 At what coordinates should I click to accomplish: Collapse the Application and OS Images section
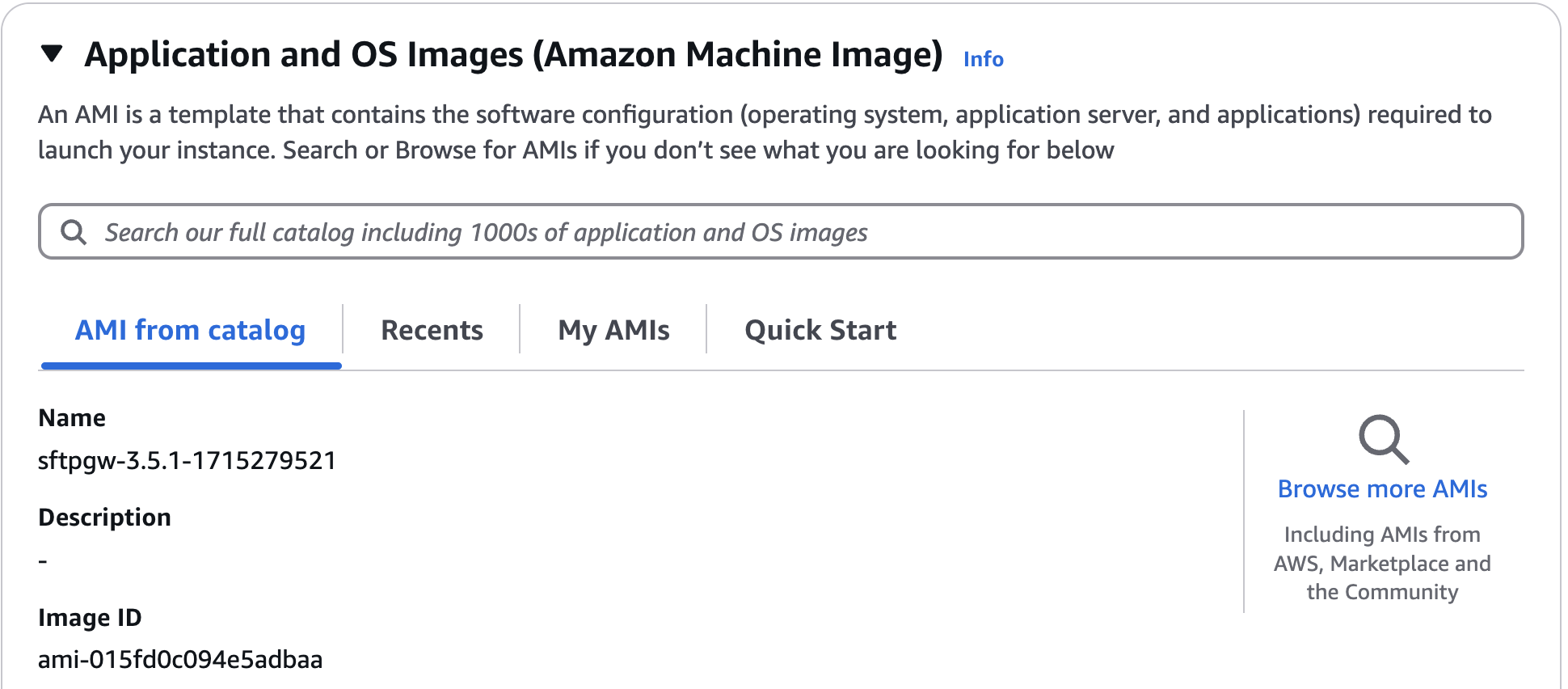(x=52, y=54)
